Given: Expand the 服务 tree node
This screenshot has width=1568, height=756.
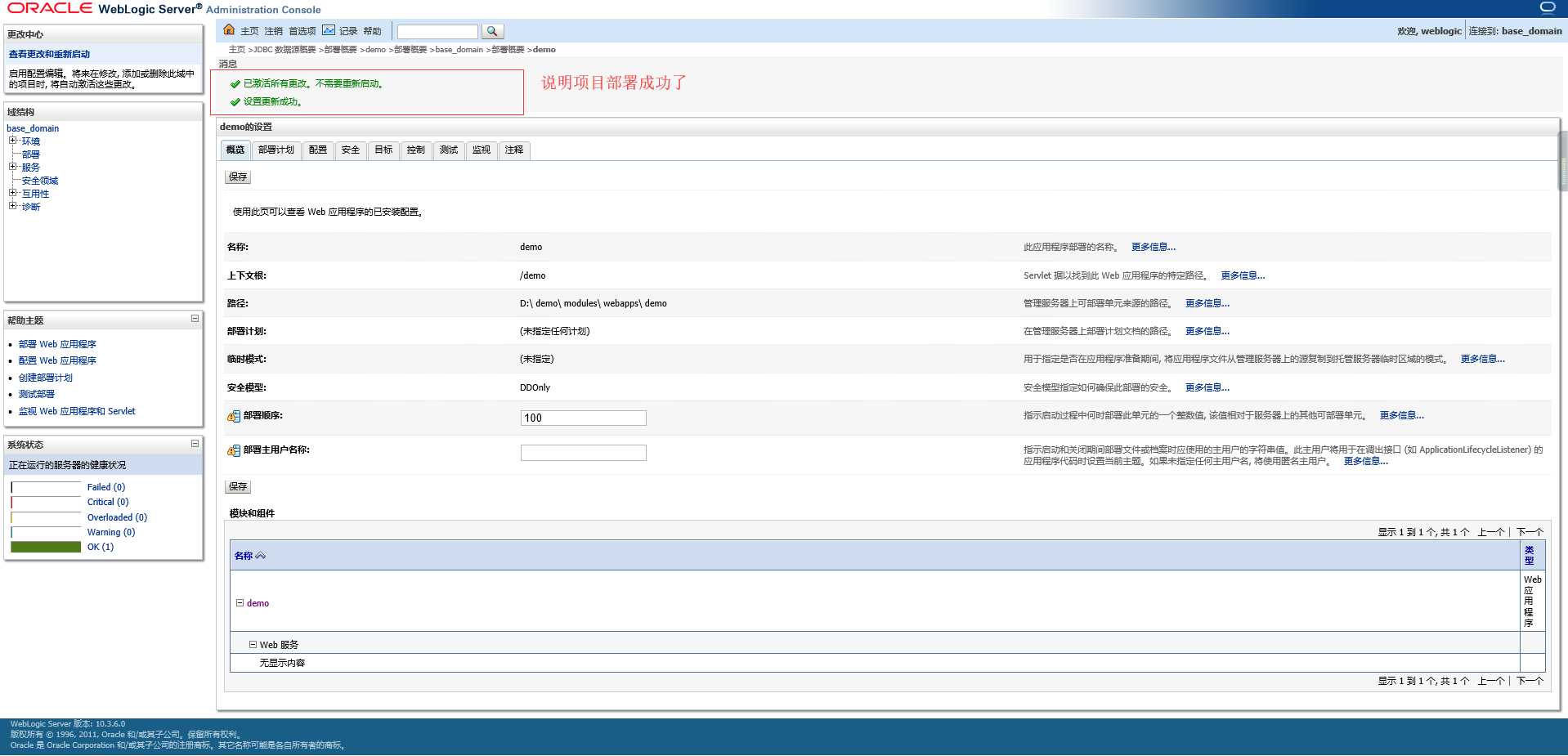Looking at the screenshot, I should 12,167.
